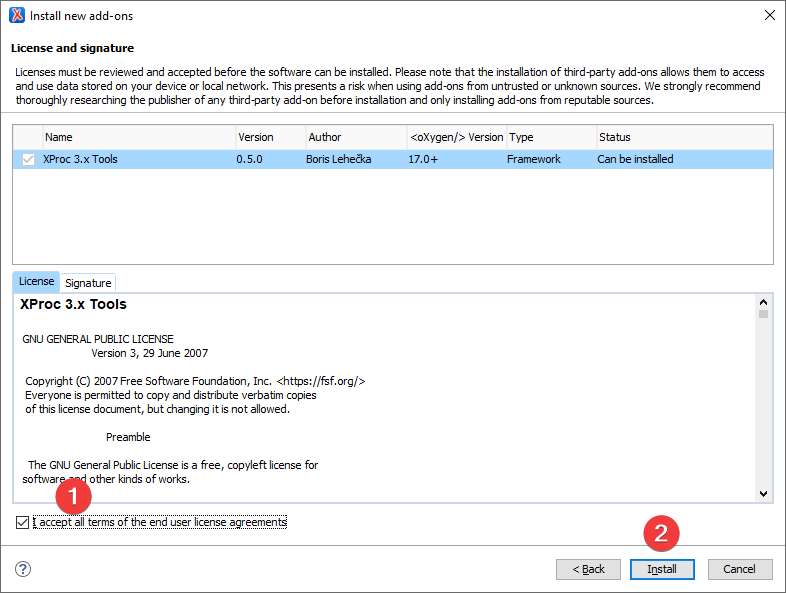Open the Signature tab
Screen dimensions: 786x593
click(88, 283)
